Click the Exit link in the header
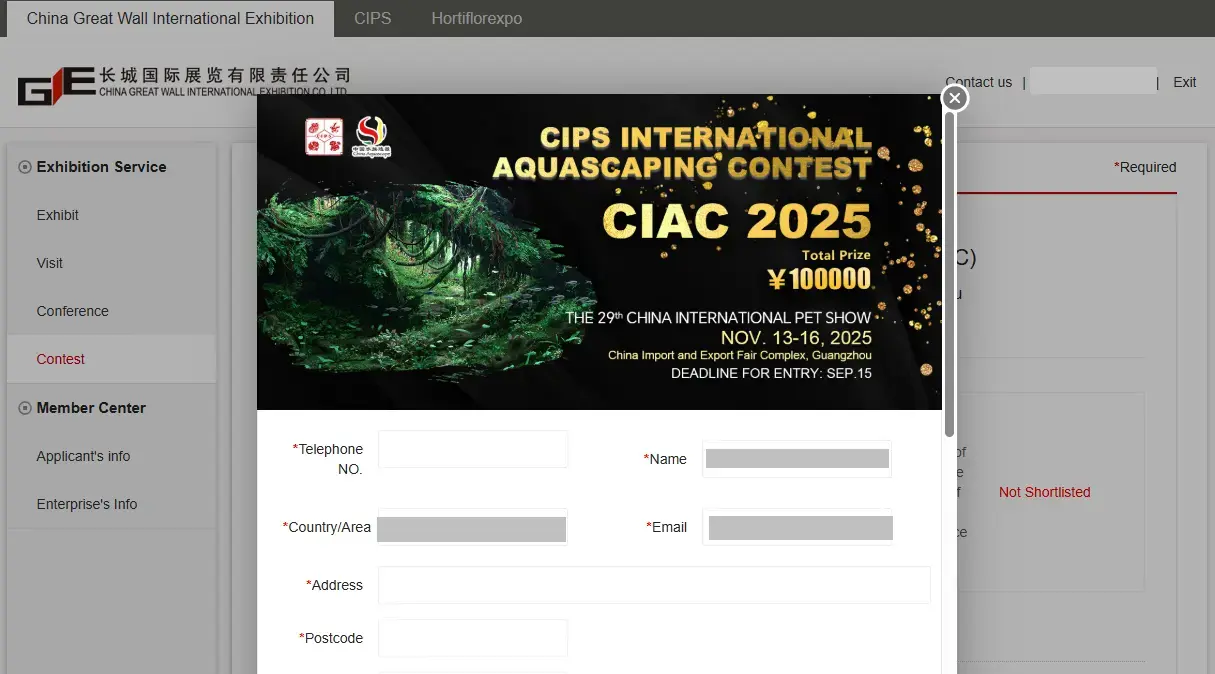Screen dimensions: 1215x674 [1184, 82]
